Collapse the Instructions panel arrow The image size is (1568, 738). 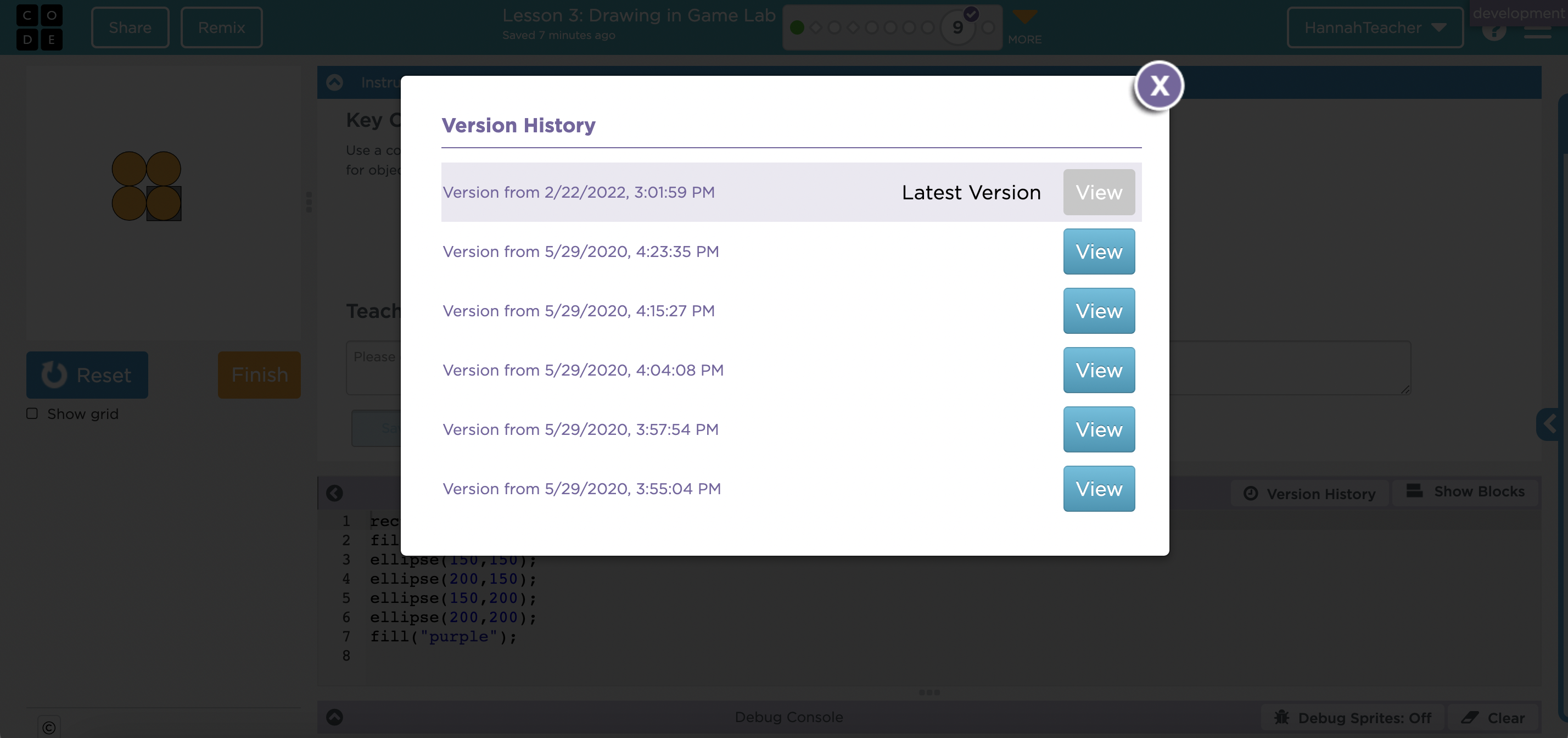[334, 82]
